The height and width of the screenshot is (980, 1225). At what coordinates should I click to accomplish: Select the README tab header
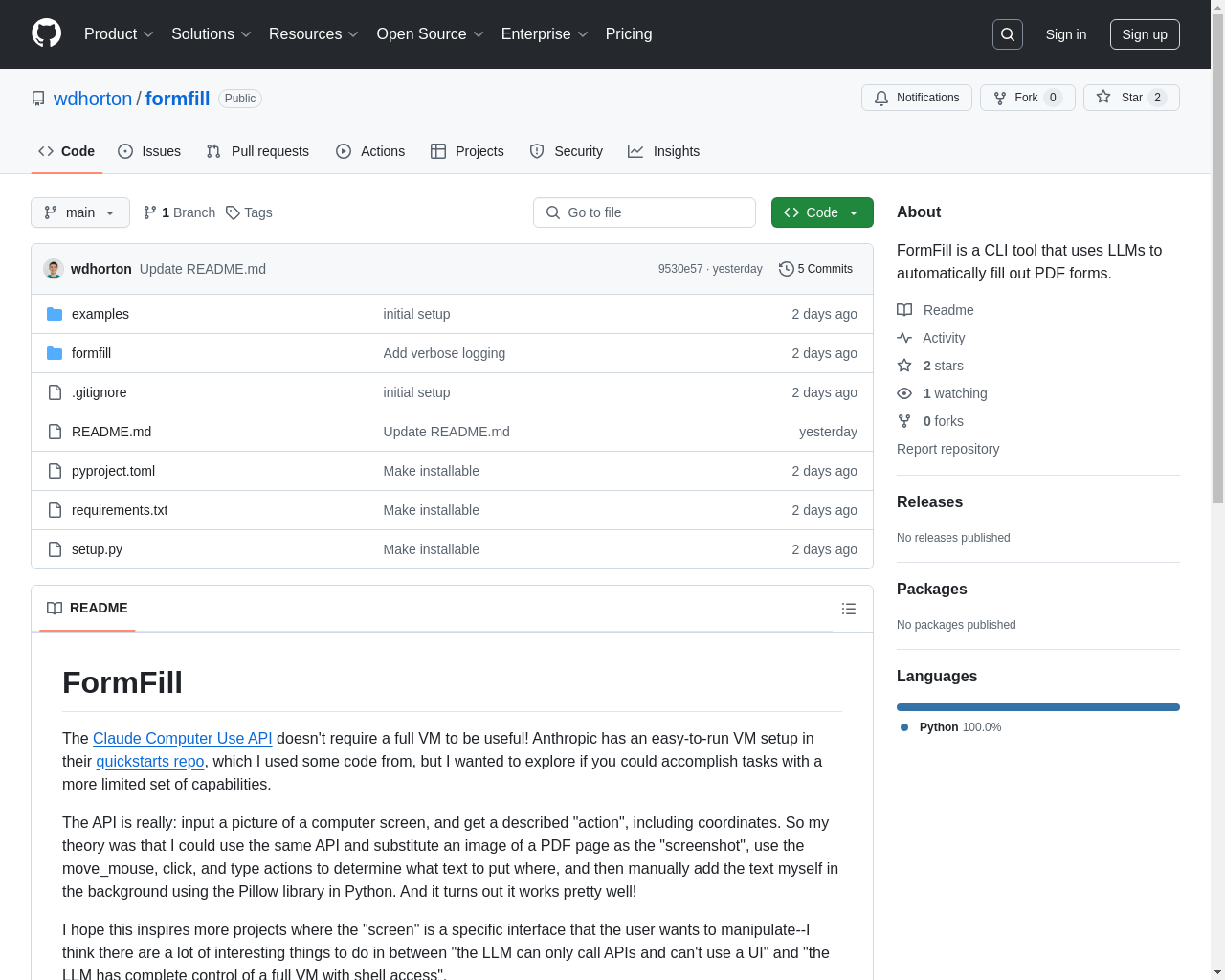pyautogui.click(x=87, y=609)
